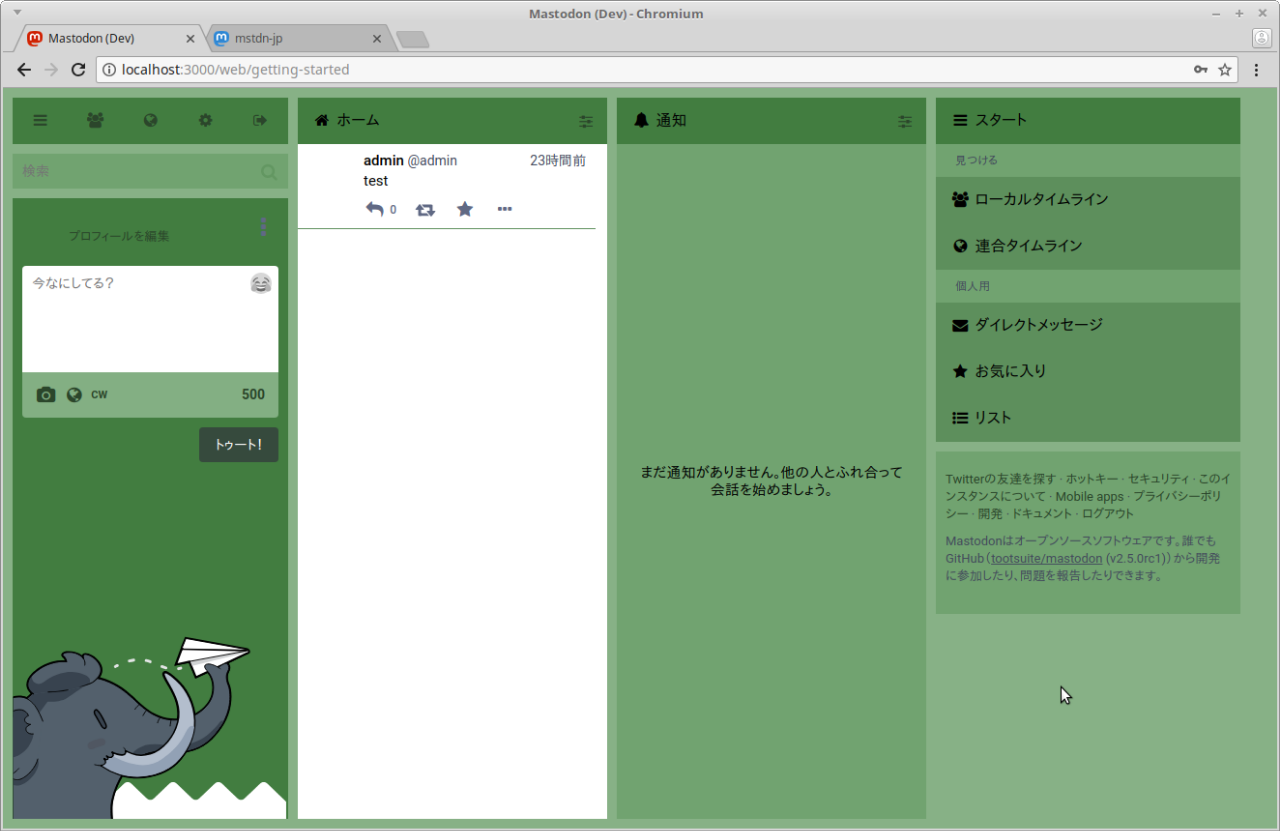This screenshot has height=831, width=1280.
Task: Open the more options menu on the toot
Action: point(505,209)
